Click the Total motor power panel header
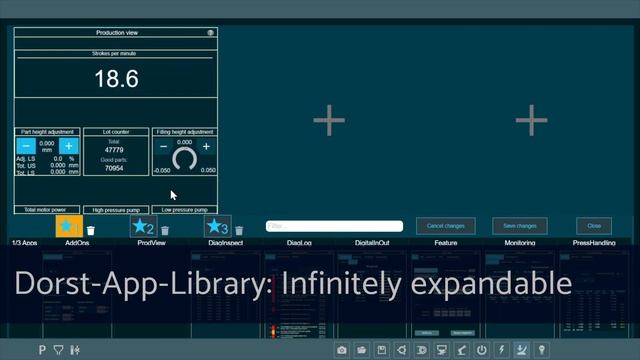The width and height of the screenshot is (640, 360). pos(47,210)
